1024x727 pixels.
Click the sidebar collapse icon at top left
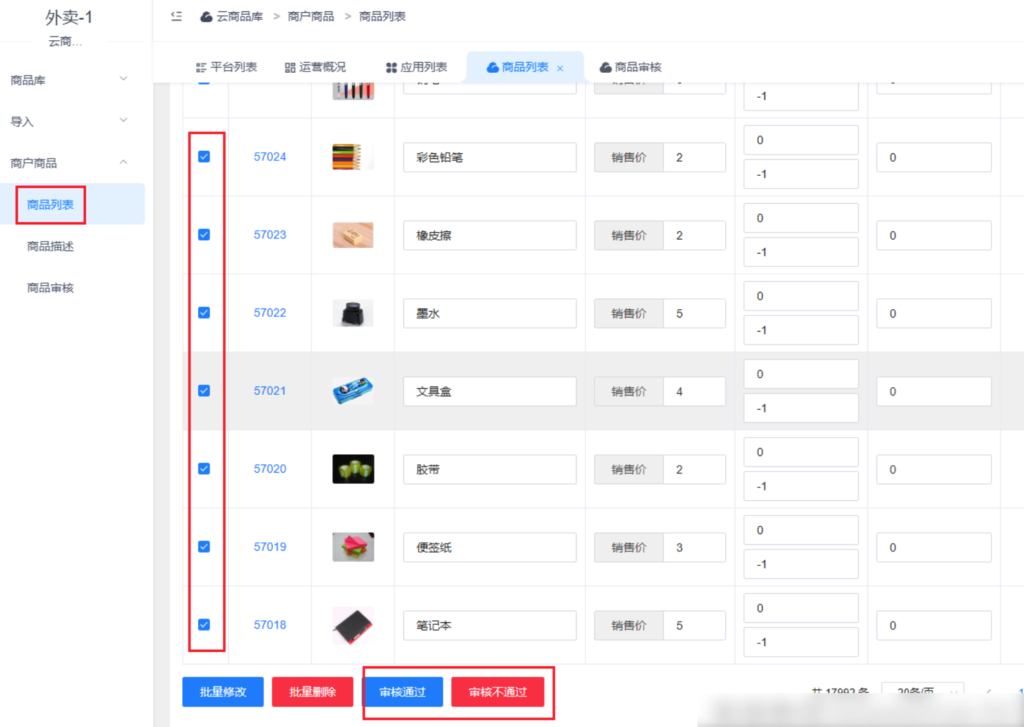[x=177, y=16]
